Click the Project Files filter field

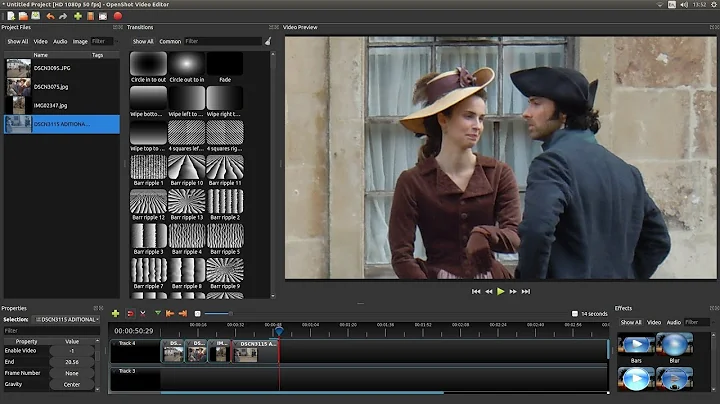point(101,41)
